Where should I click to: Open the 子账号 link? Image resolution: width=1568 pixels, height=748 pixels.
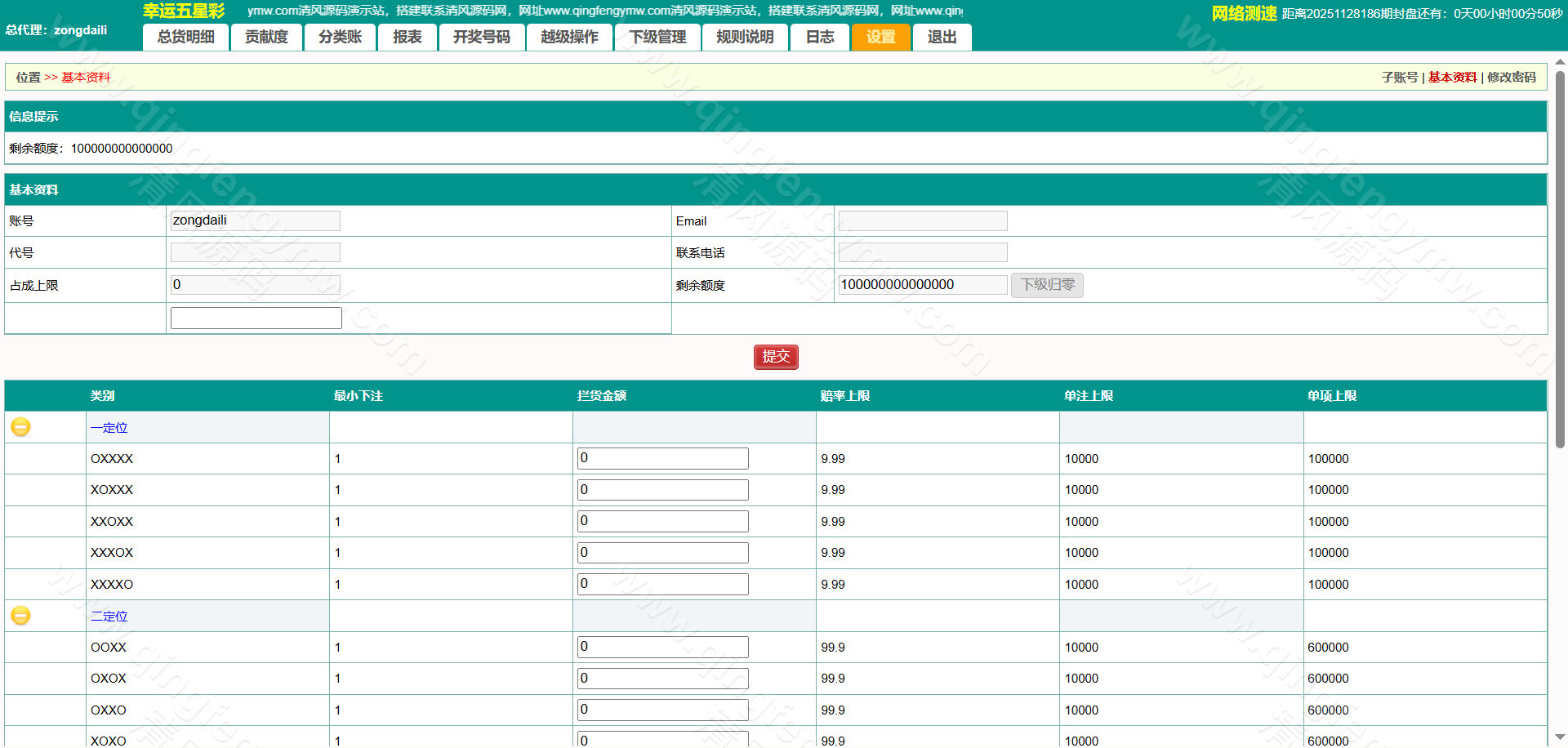tap(1399, 78)
